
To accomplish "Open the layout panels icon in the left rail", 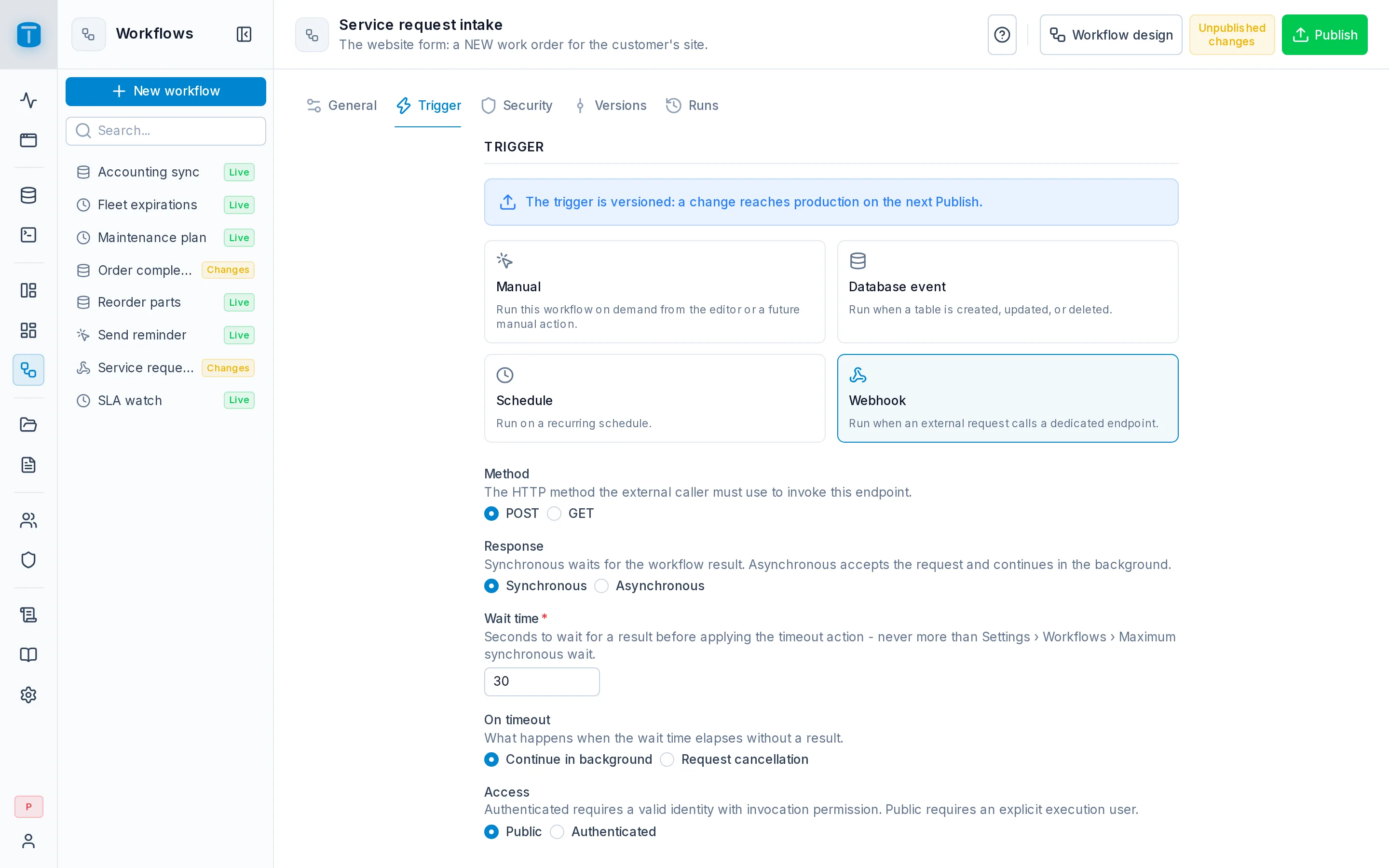I will pos(29,290).
